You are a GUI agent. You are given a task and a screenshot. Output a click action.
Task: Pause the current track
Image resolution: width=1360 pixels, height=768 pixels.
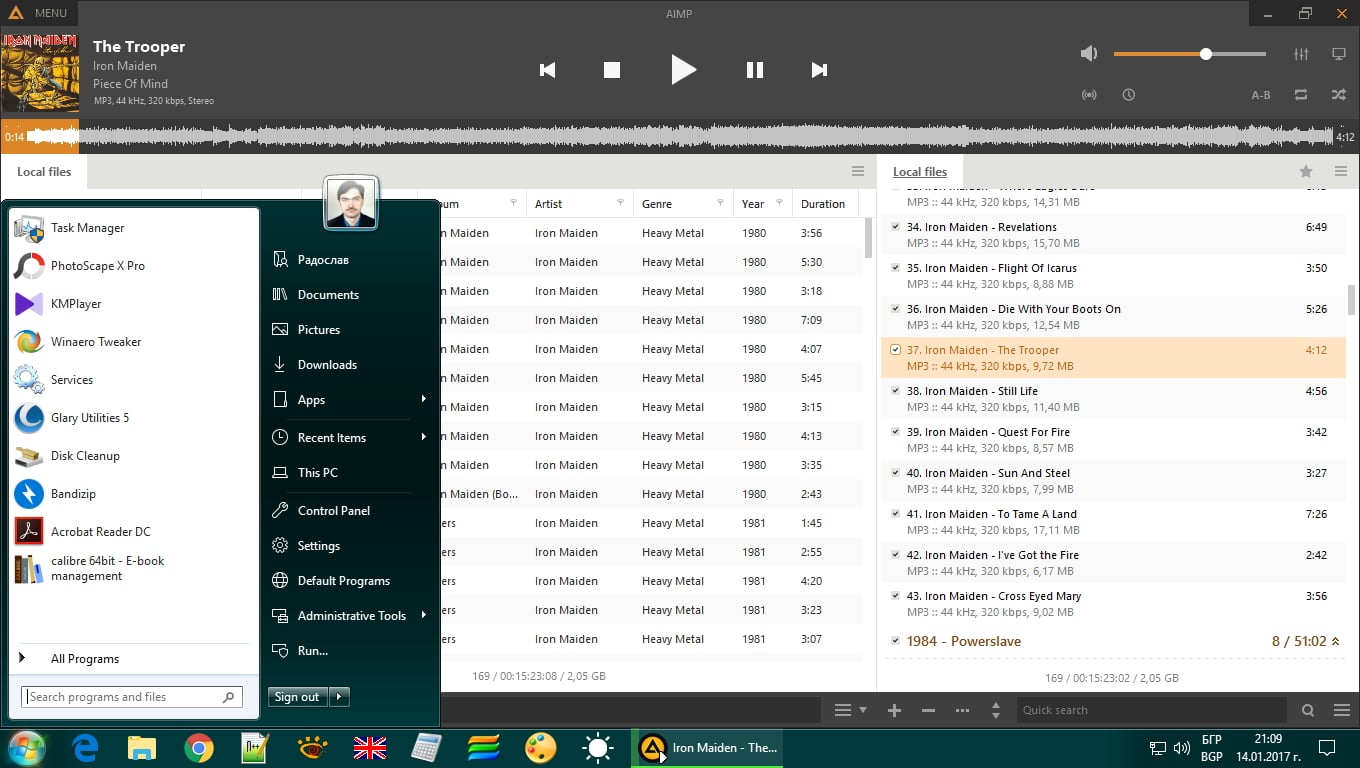pos(755,70)
